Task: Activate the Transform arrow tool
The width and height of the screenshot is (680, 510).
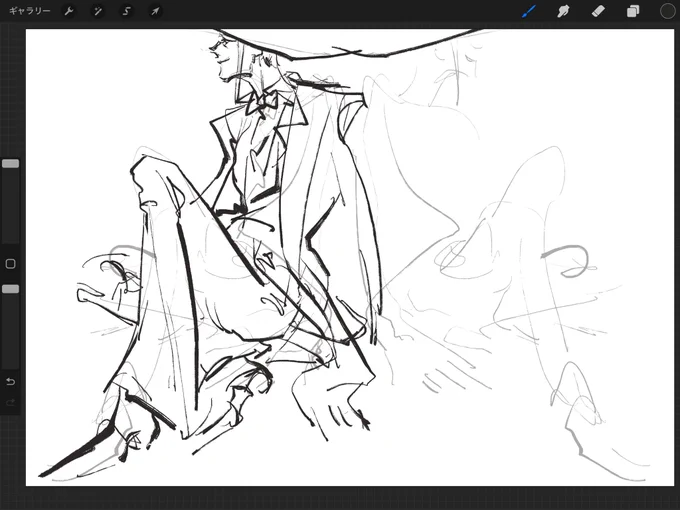Action: (x=155, y=11)
